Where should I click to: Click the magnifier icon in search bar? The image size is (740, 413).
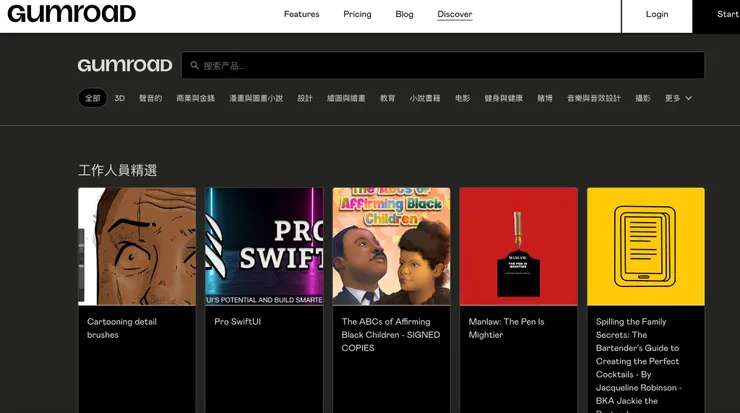(194, 66)
